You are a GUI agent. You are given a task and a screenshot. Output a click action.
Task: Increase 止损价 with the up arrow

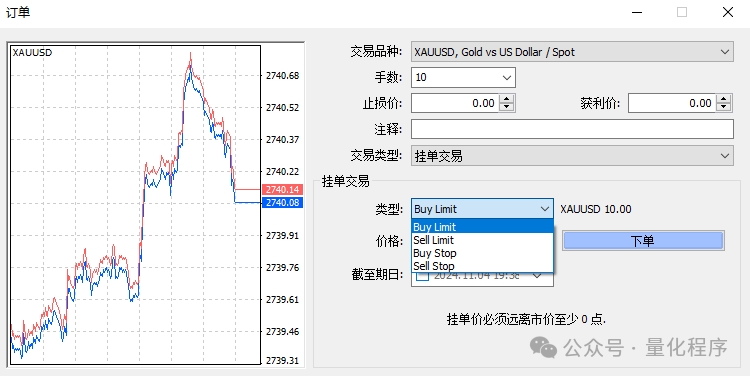pos(507,99)
